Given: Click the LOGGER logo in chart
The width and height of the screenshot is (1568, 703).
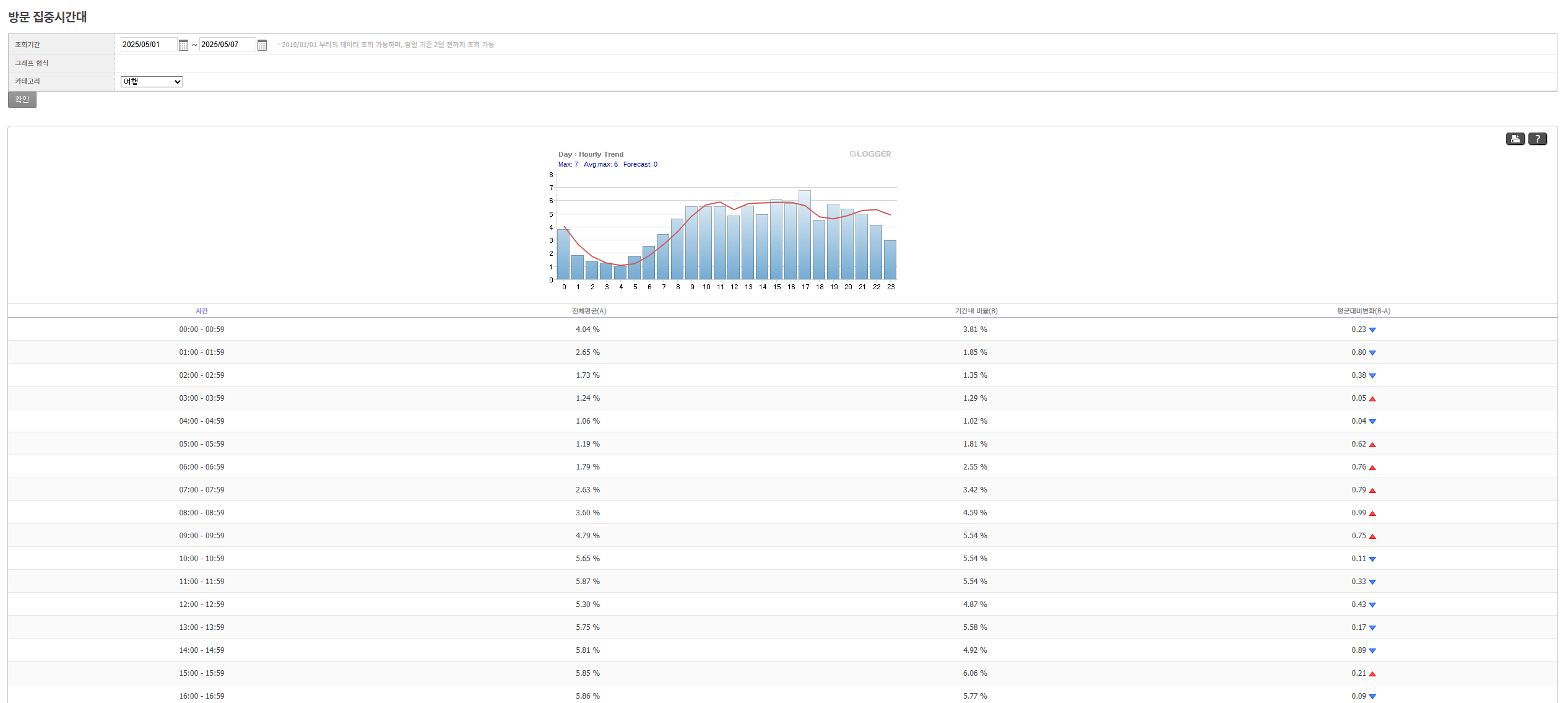Looking at the screenshot, I should [871, 154].
